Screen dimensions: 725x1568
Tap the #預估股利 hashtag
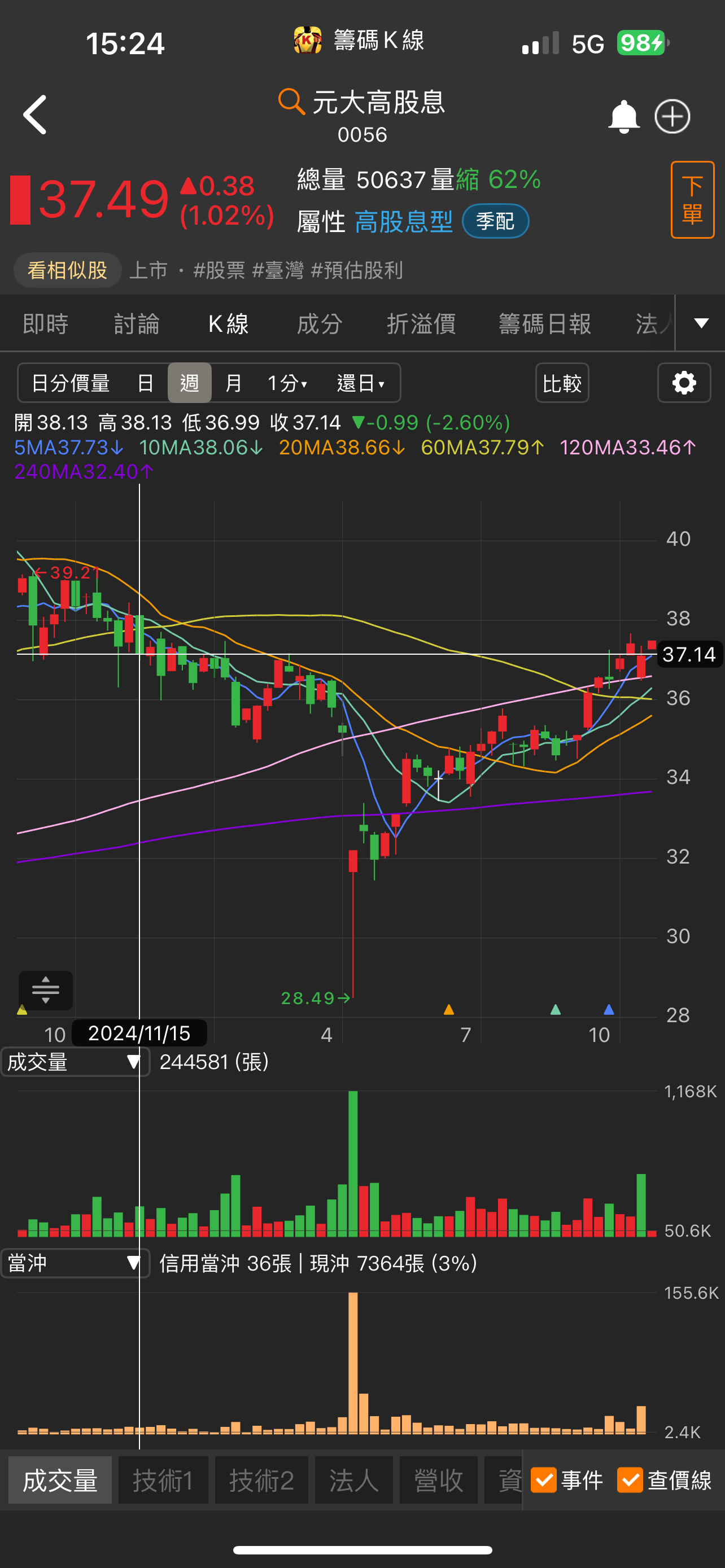click(x=357, y=270)
